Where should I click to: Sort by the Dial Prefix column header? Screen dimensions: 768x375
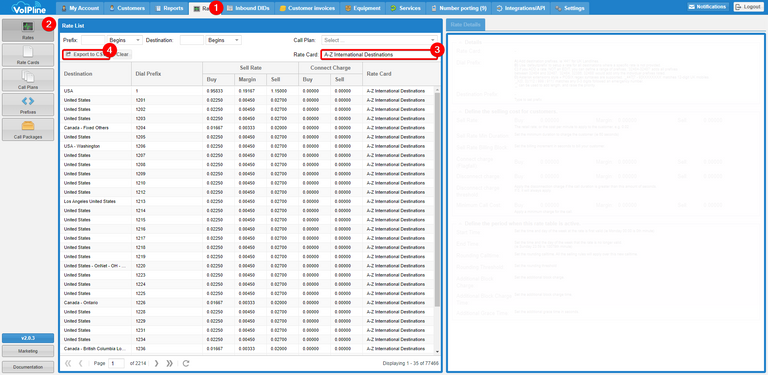167,74
